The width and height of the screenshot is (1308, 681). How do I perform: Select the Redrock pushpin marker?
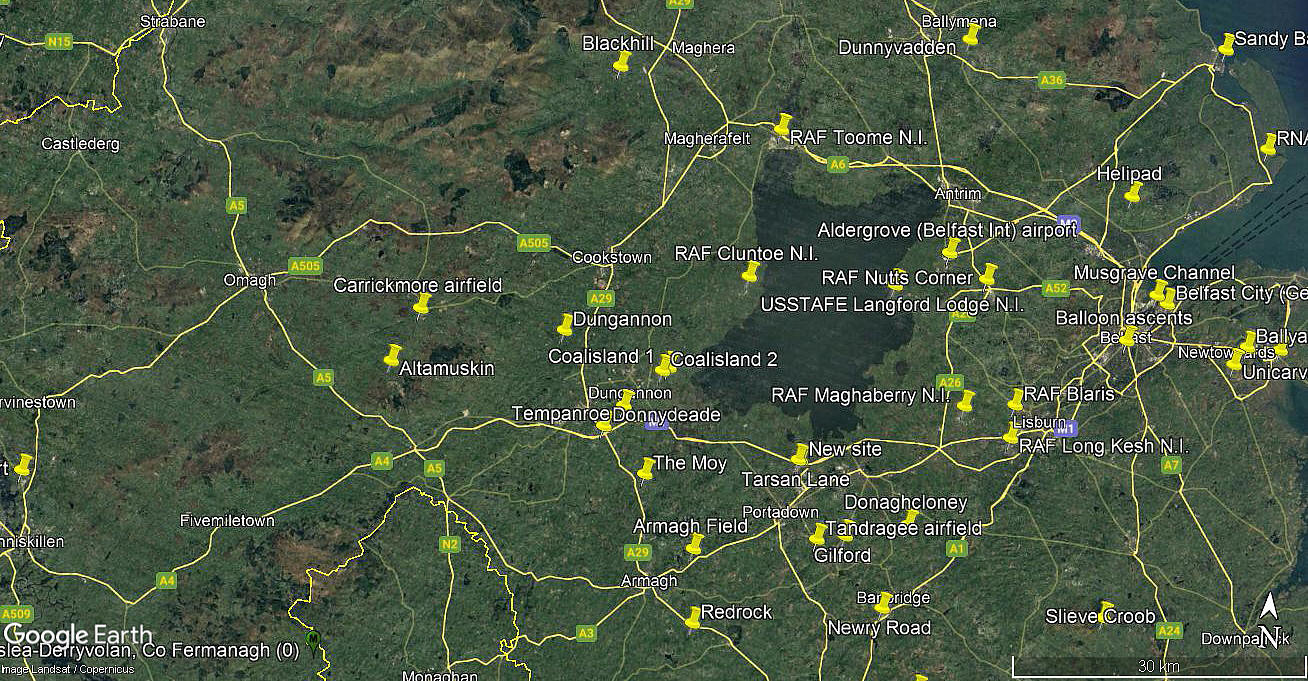694,617
